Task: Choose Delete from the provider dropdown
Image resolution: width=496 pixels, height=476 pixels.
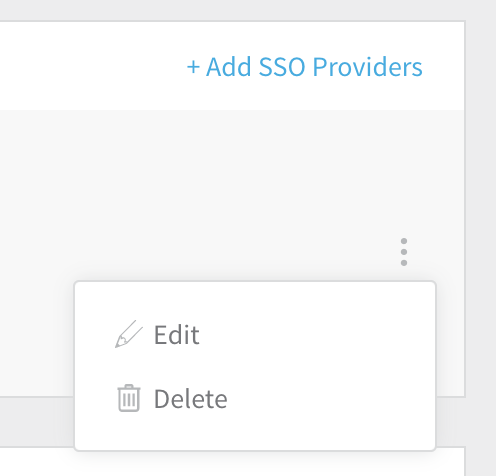Action: point(255,399)
